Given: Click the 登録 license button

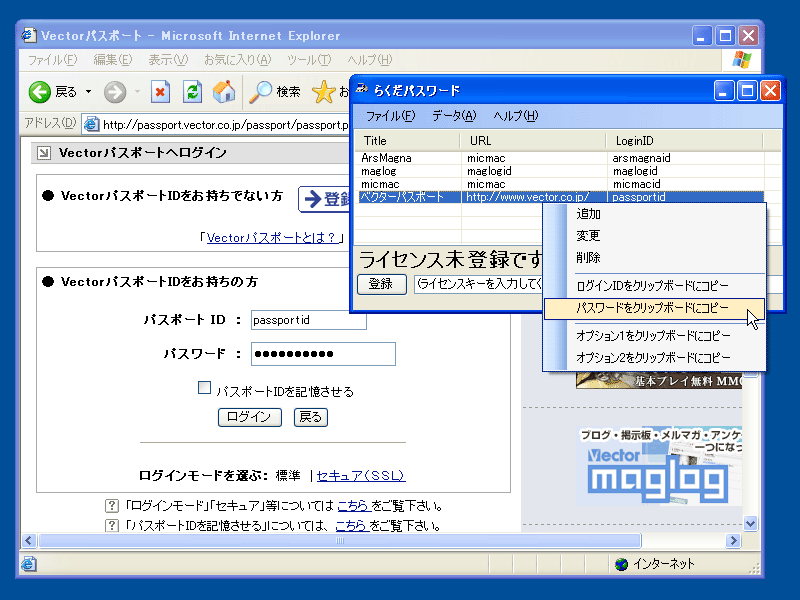Looking at the screenshot, I should (382, 284).
